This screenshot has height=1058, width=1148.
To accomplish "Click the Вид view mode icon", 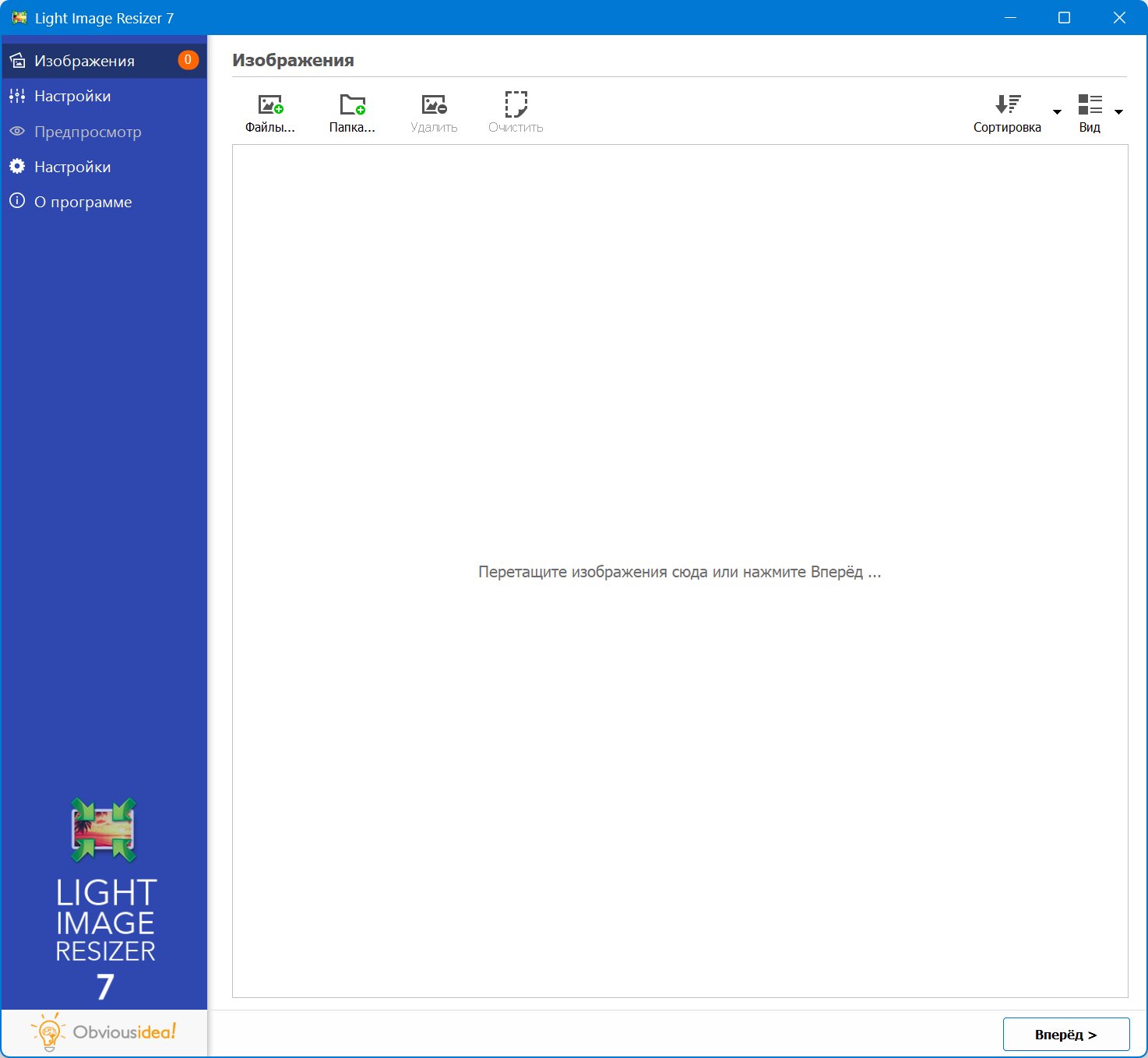I will (x=1090, y=104).
